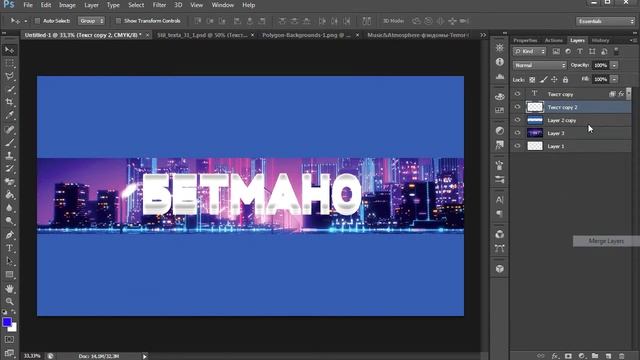Select the Pen tool
Viewport: 640px width, 360px height.
[x=10, y=235]
